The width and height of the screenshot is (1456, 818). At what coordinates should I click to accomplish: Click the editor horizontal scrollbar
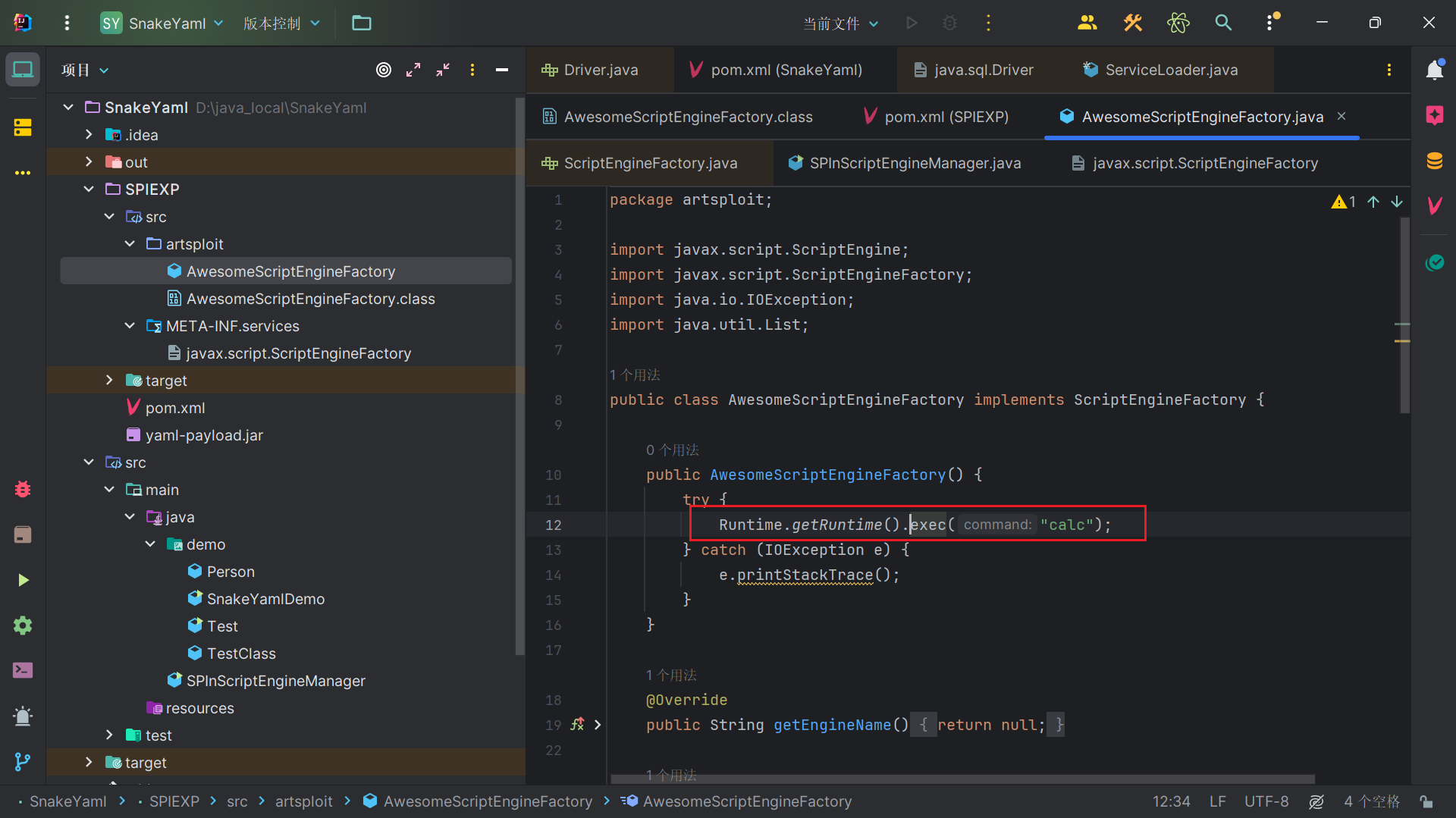point(963,779)
